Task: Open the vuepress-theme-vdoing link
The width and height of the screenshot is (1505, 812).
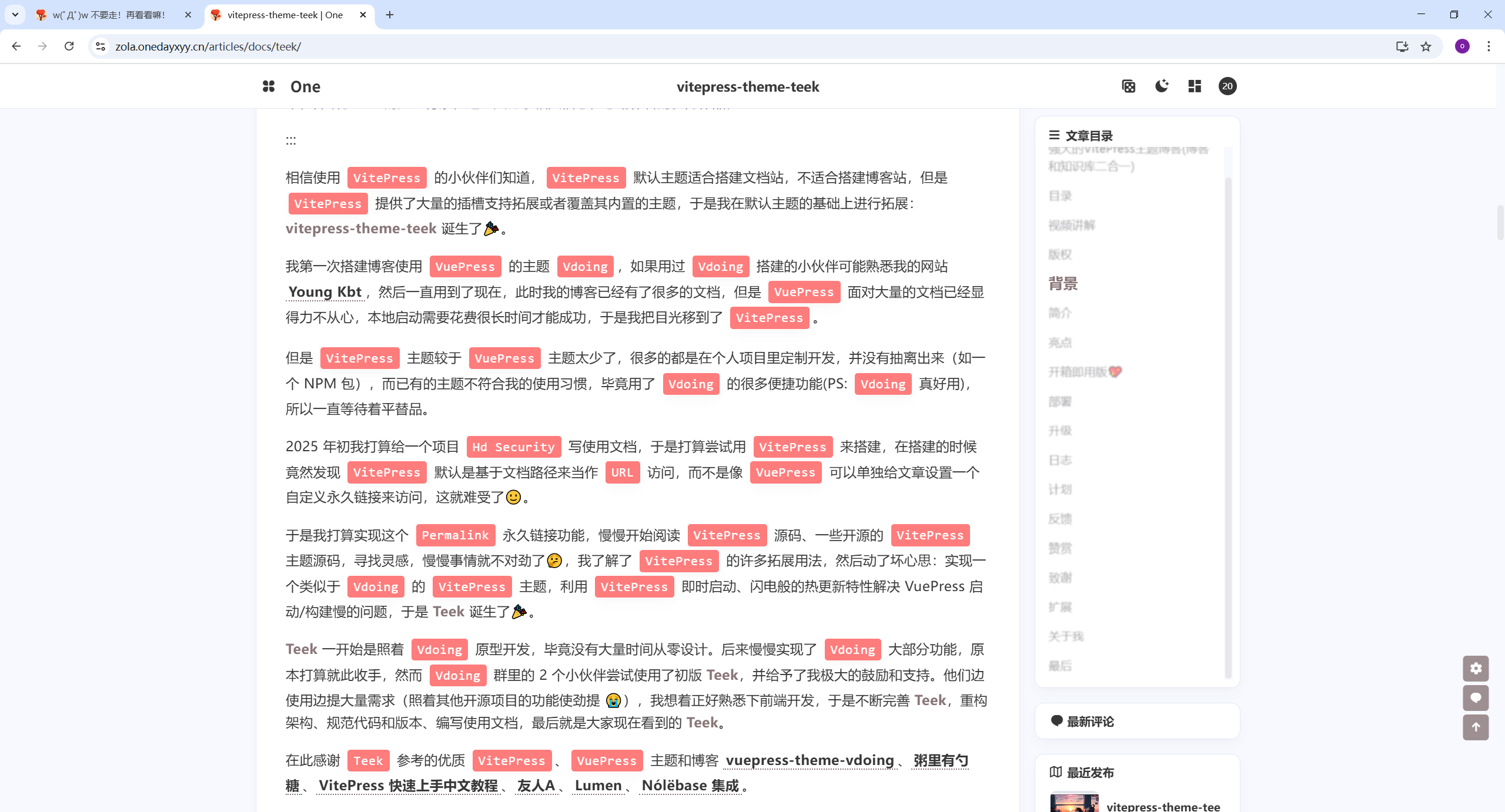Action: point(810,760)
